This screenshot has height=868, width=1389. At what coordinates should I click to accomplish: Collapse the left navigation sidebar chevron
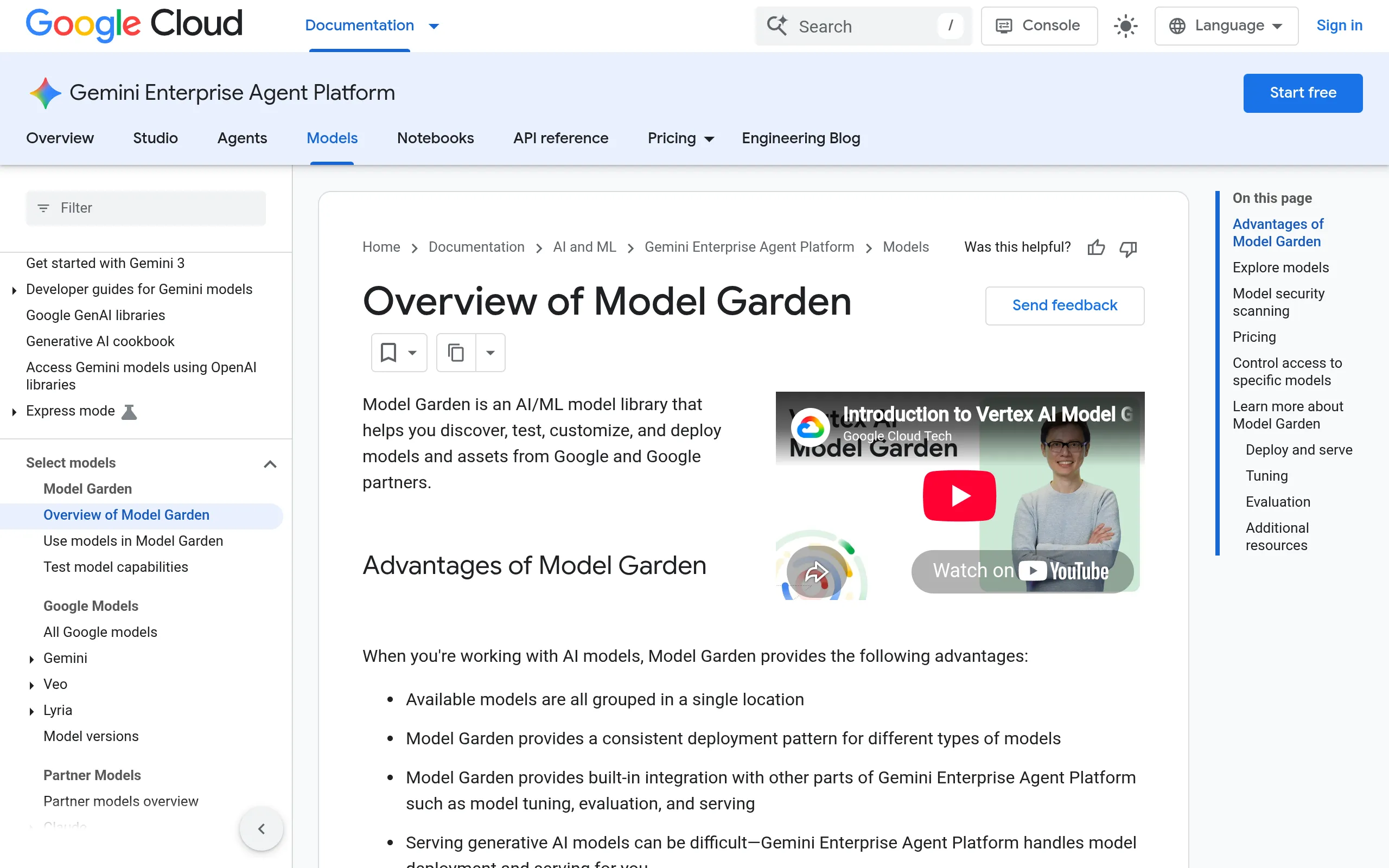pyautogui.click(x=261, y=828)
